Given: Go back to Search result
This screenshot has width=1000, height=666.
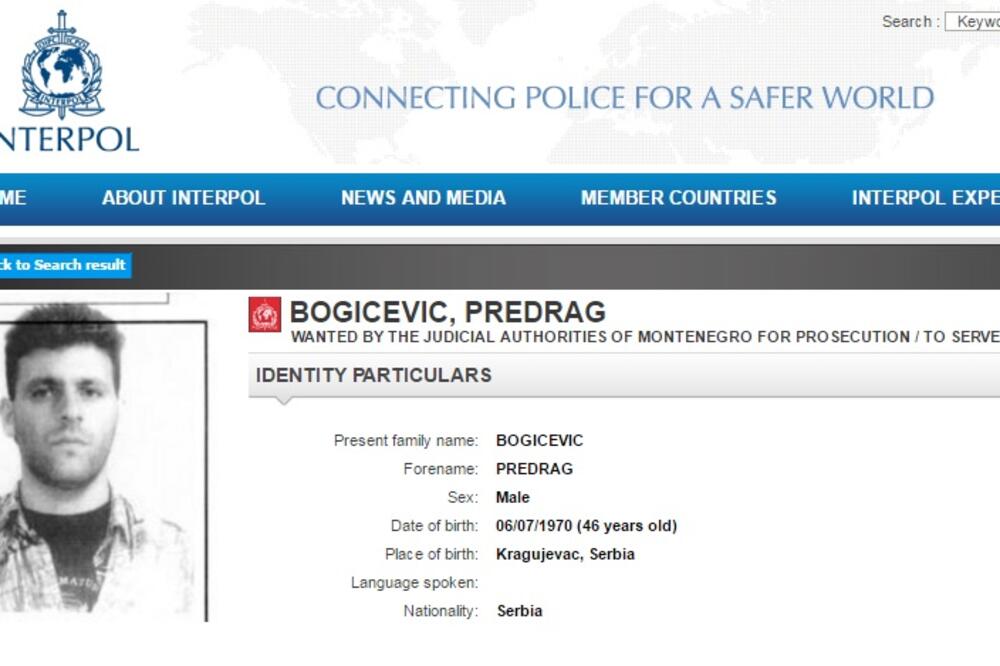Looking at the screenshot, I should [x=62, y=265].
